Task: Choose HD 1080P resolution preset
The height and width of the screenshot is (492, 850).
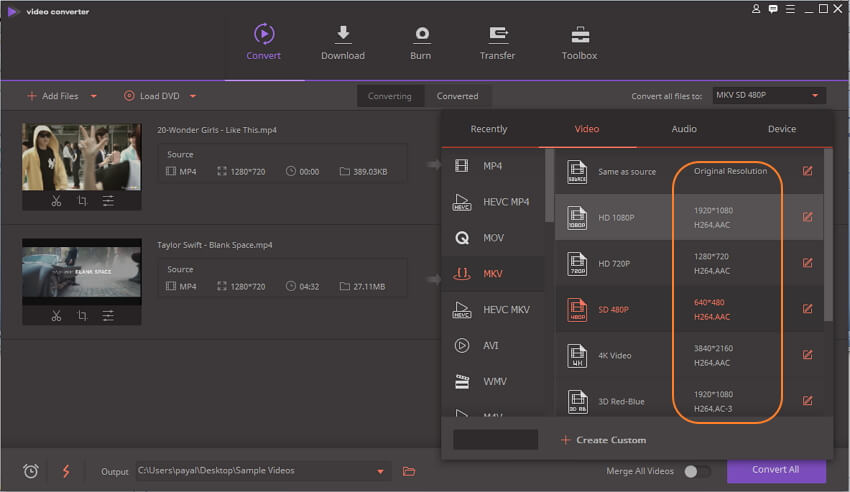Action: pyautogui.click(x=689, y=217)
